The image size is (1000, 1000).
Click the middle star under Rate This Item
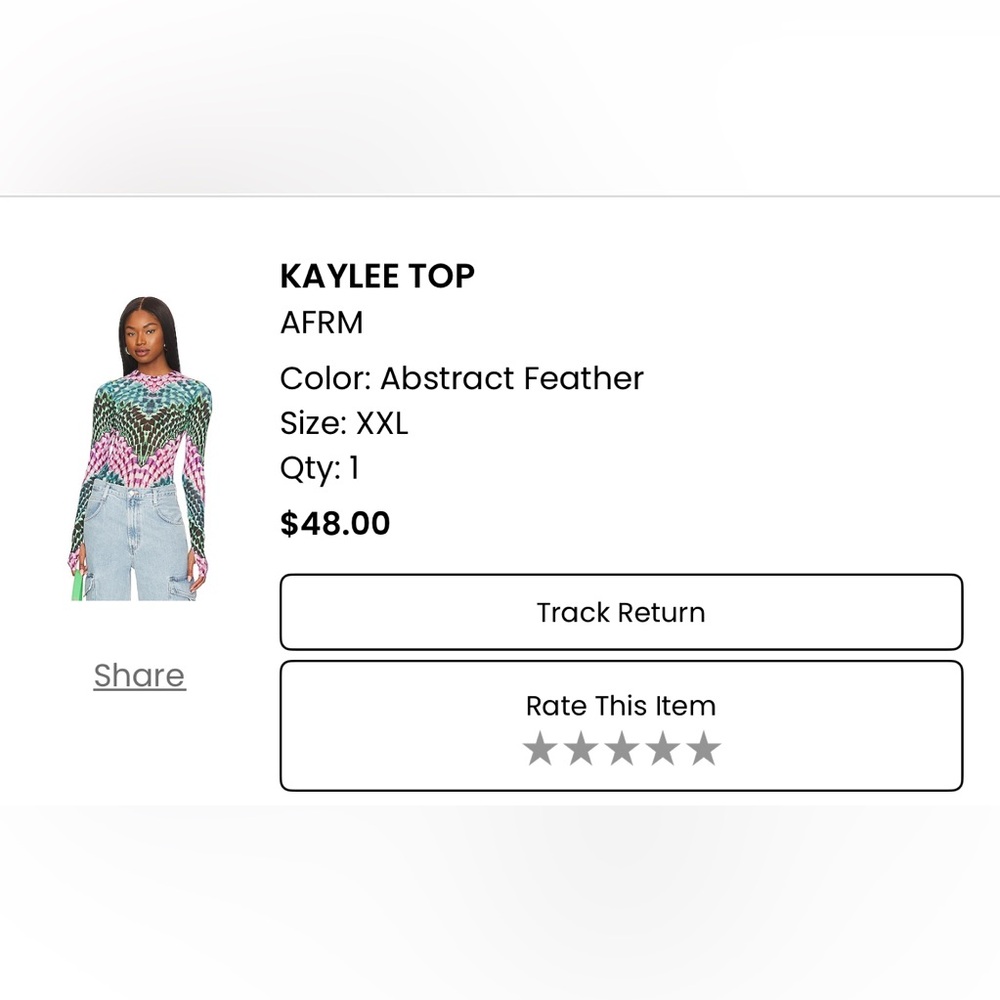pyautogui.click(x=621, y=747)
